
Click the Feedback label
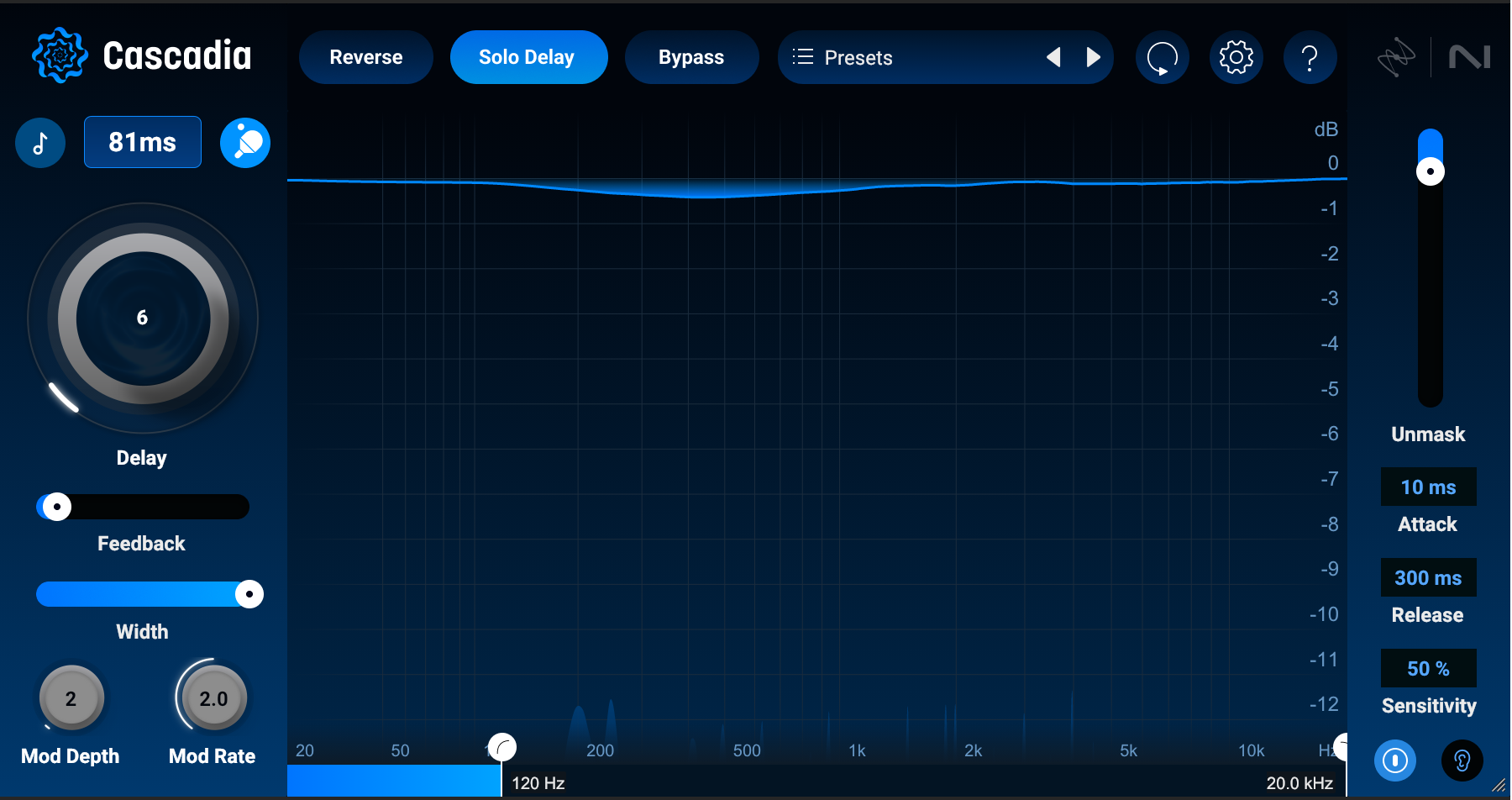(x=141, y=544)
